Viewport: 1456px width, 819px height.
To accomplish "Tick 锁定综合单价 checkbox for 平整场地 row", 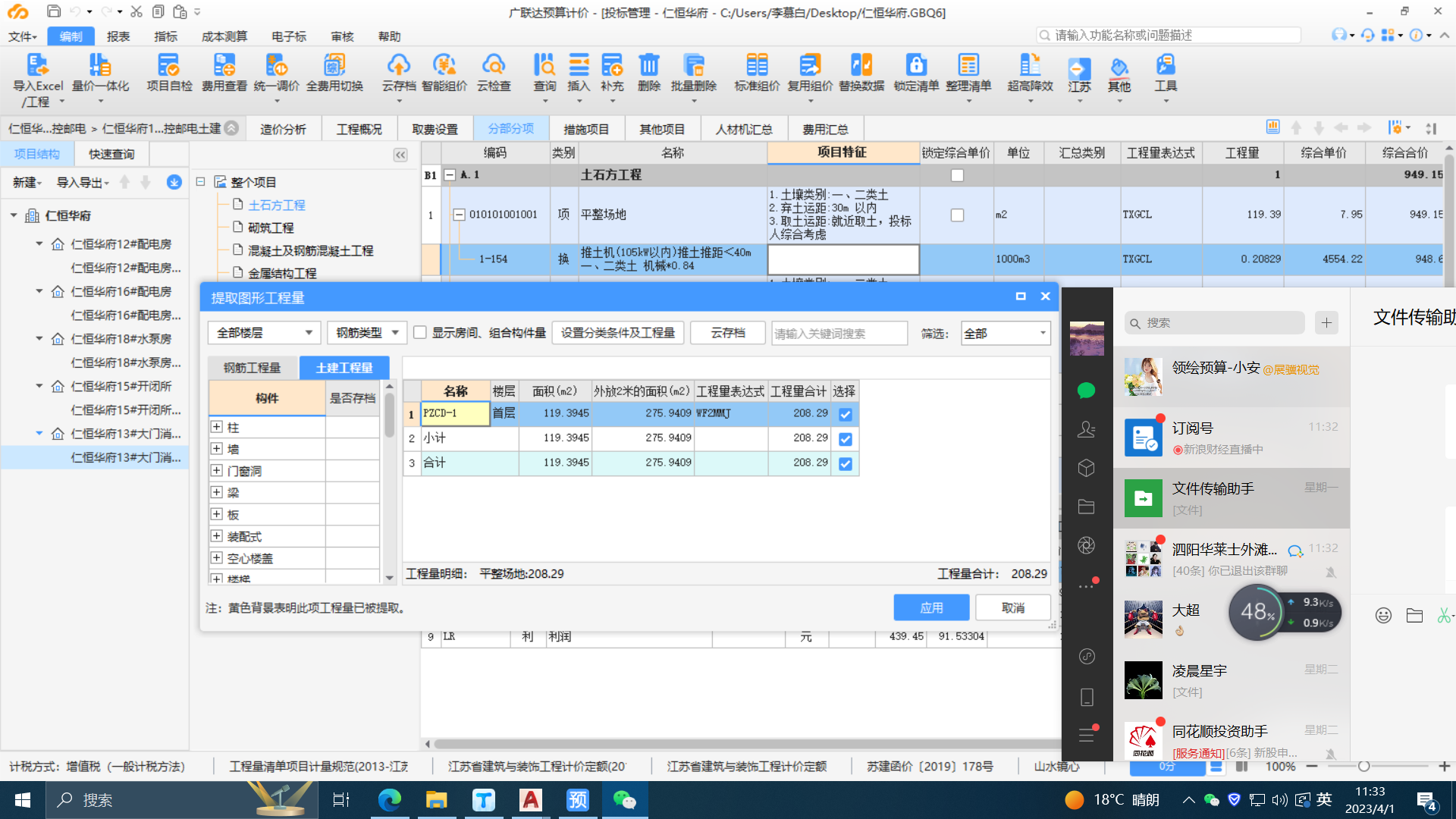I will coord(957,215).
